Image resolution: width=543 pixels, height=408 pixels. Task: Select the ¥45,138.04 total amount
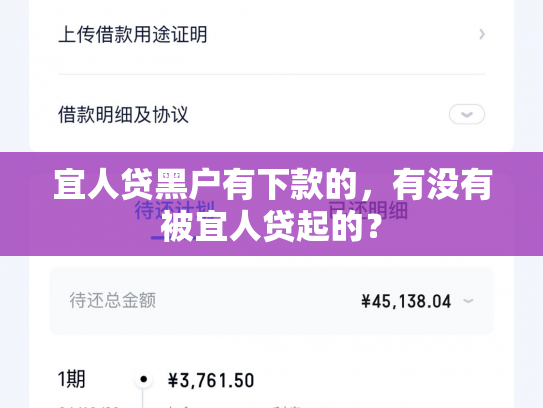(406, 301)
